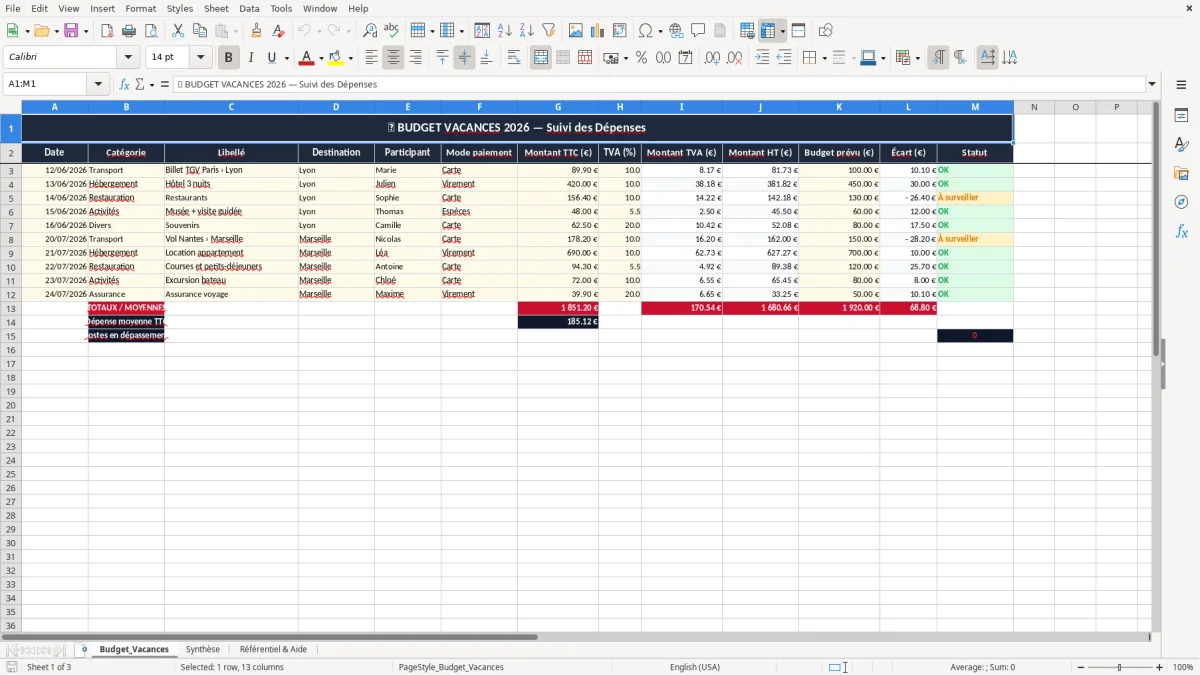Sort ascending A to Z
This screenshot has width=1200, height=675.
[x=505, y=31]
